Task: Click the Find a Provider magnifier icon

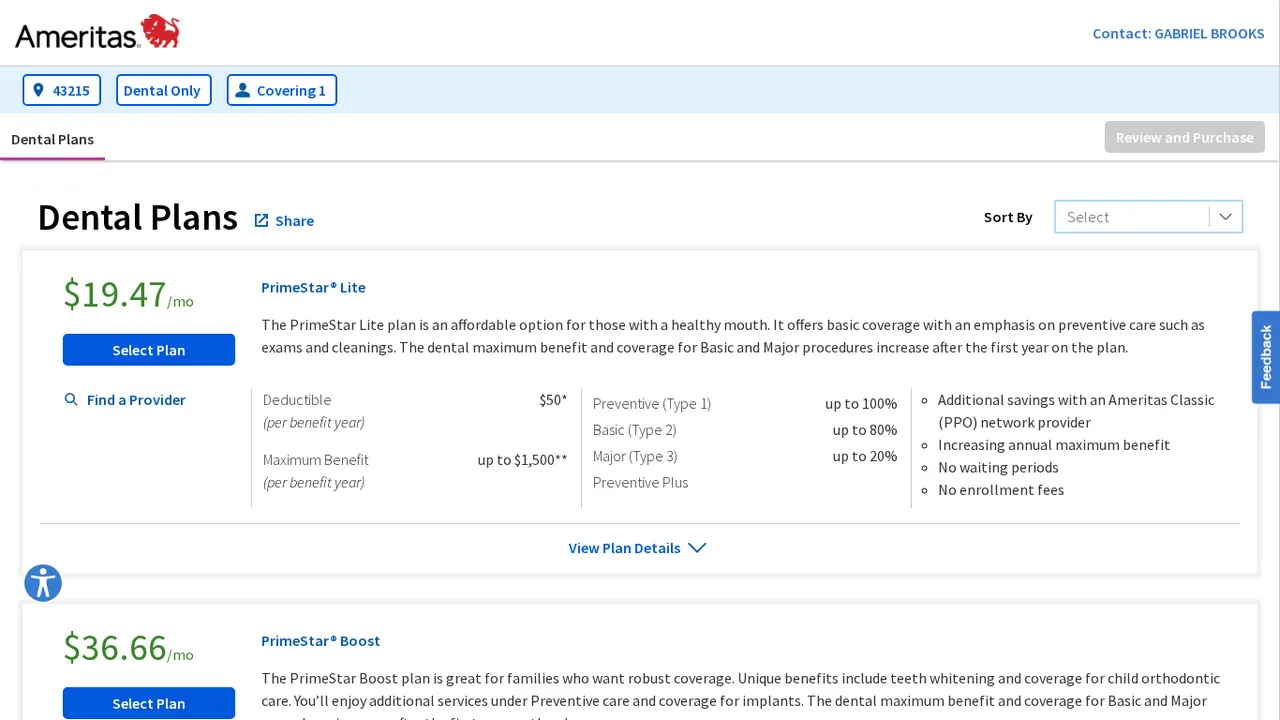Action: click(71, 400)
